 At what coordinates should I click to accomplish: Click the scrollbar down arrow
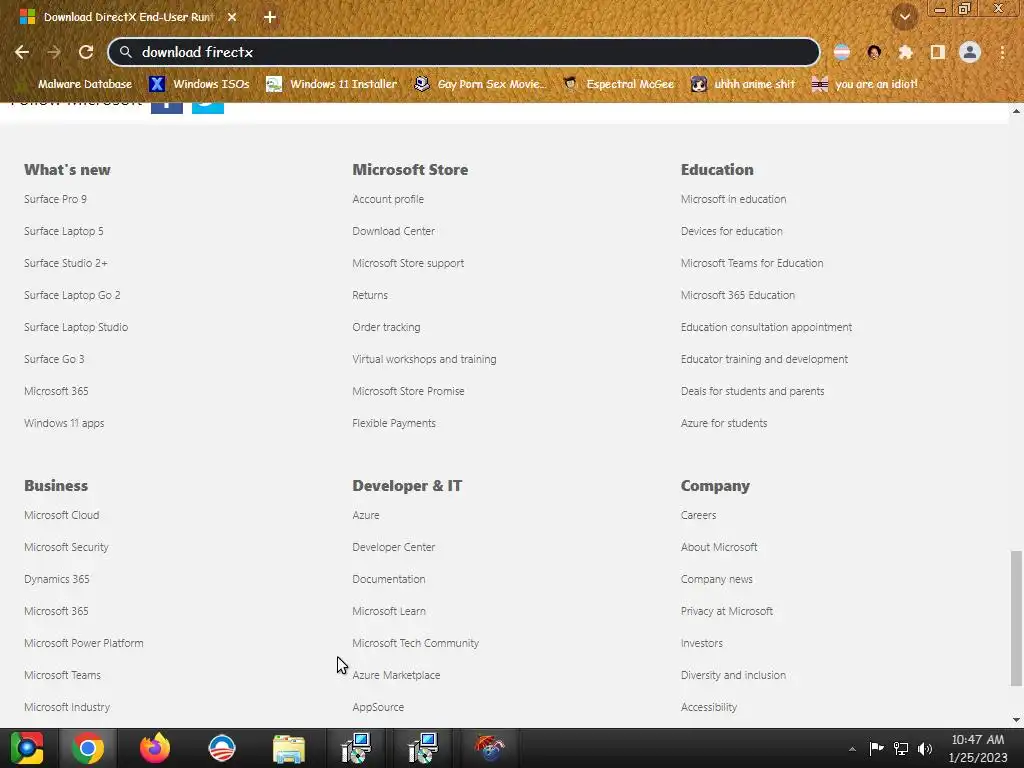point(1016,720)
